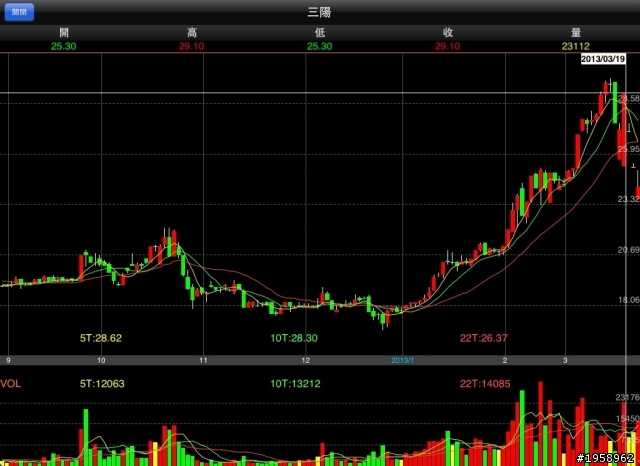This screenshot has width=640, height=466.
Task: Click the 23176 volume axis label
Action: point(628,397)
